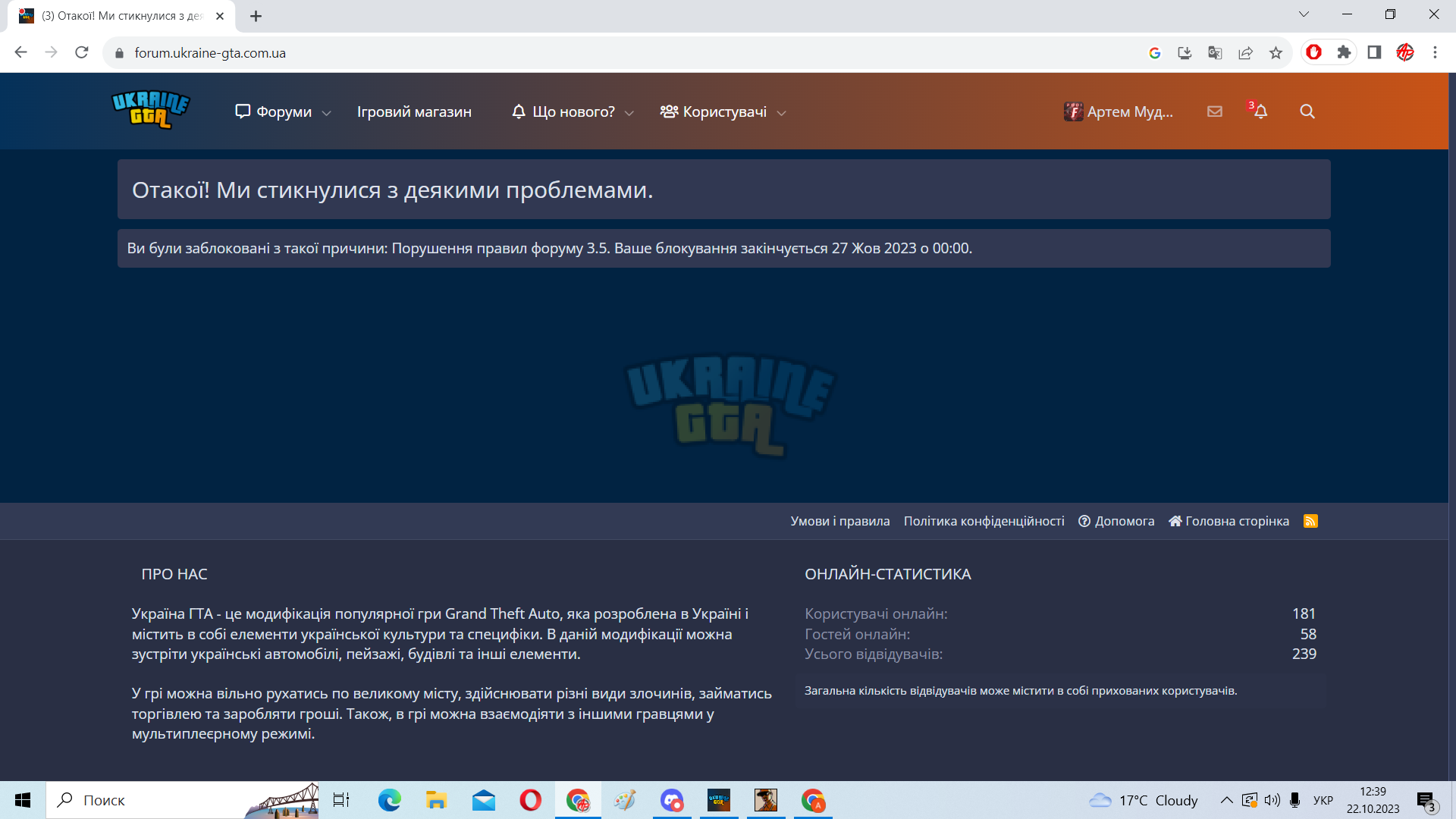Switch the УКР keyboard language
Image resolution: width=1456 pixels, height=819 pixels.
click(1323, 800)
